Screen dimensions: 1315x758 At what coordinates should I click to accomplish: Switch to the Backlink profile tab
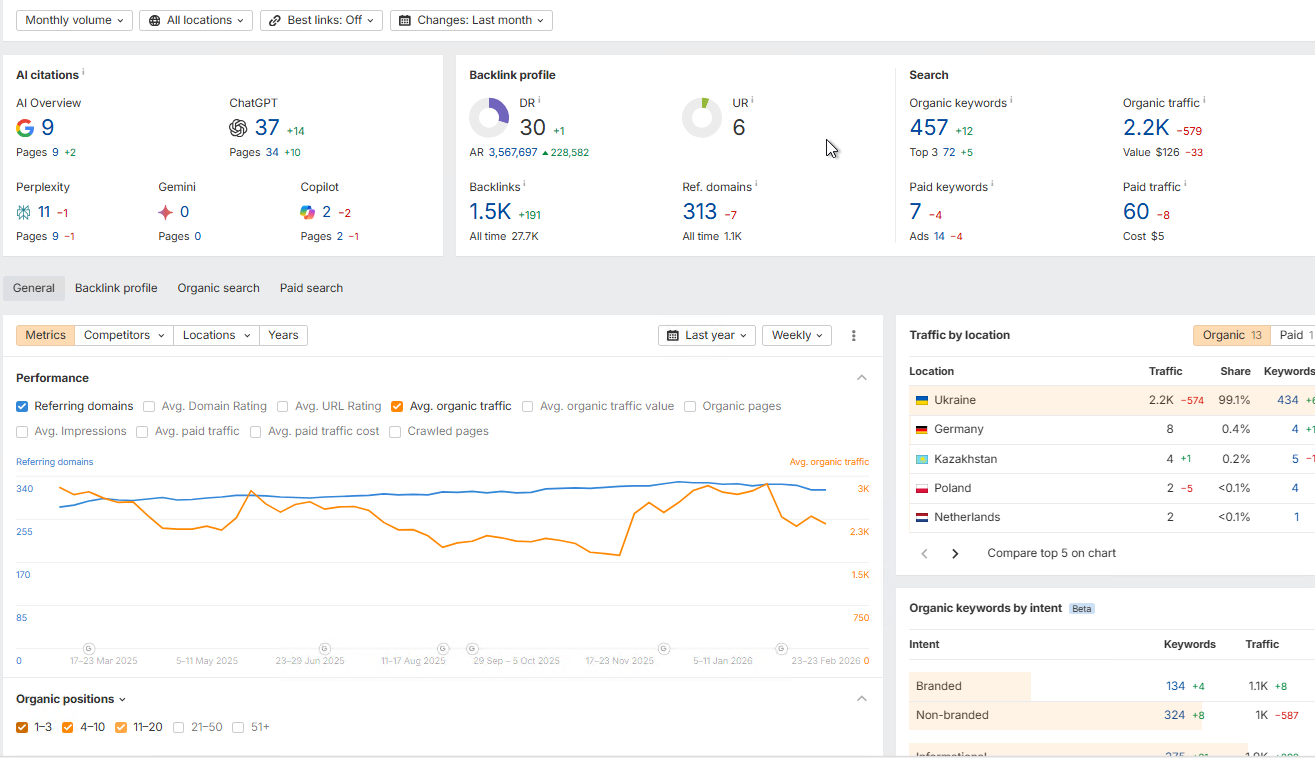(x=116, y=288)
